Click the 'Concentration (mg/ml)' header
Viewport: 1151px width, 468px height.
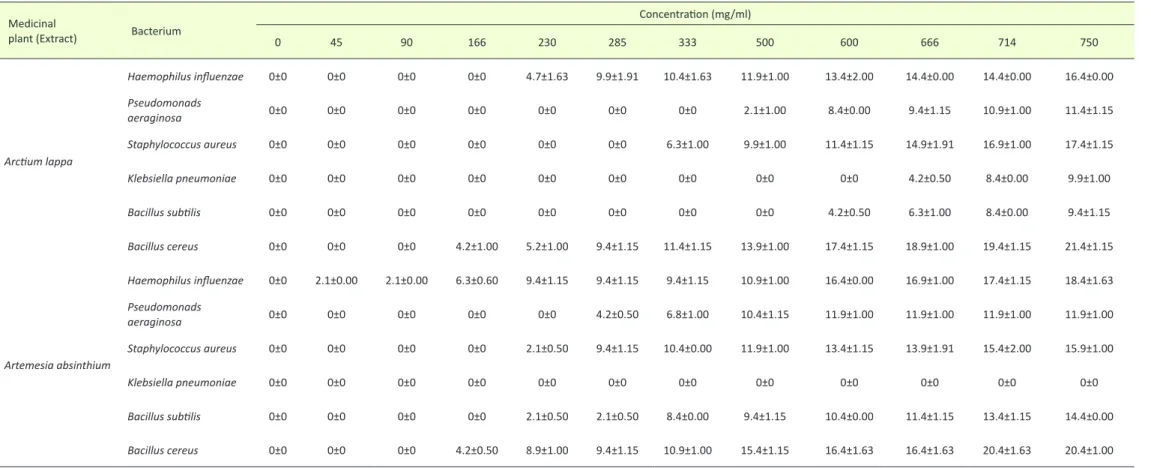(x=694, y=14)
